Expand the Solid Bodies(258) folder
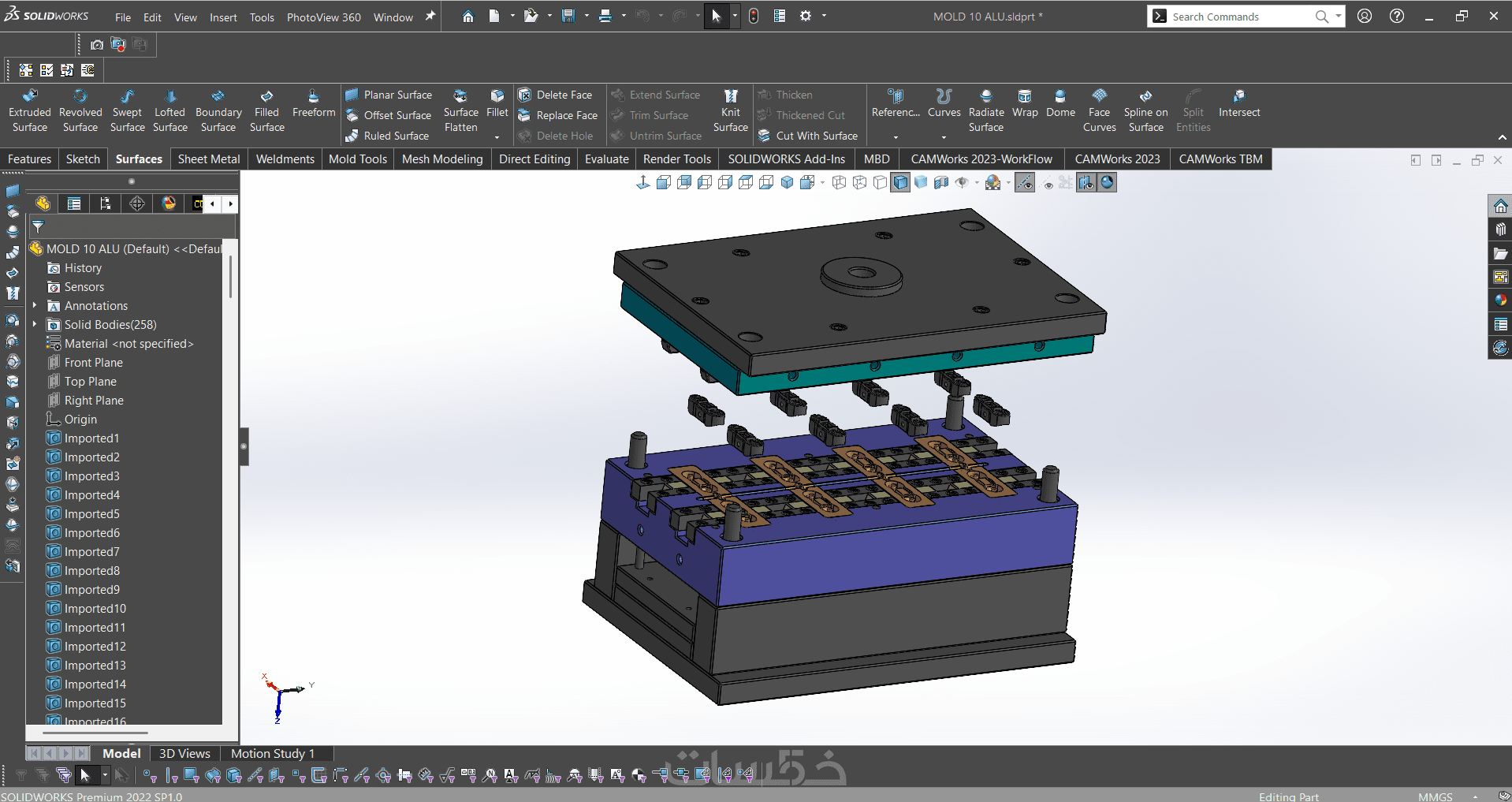 (x=35, y=325)
